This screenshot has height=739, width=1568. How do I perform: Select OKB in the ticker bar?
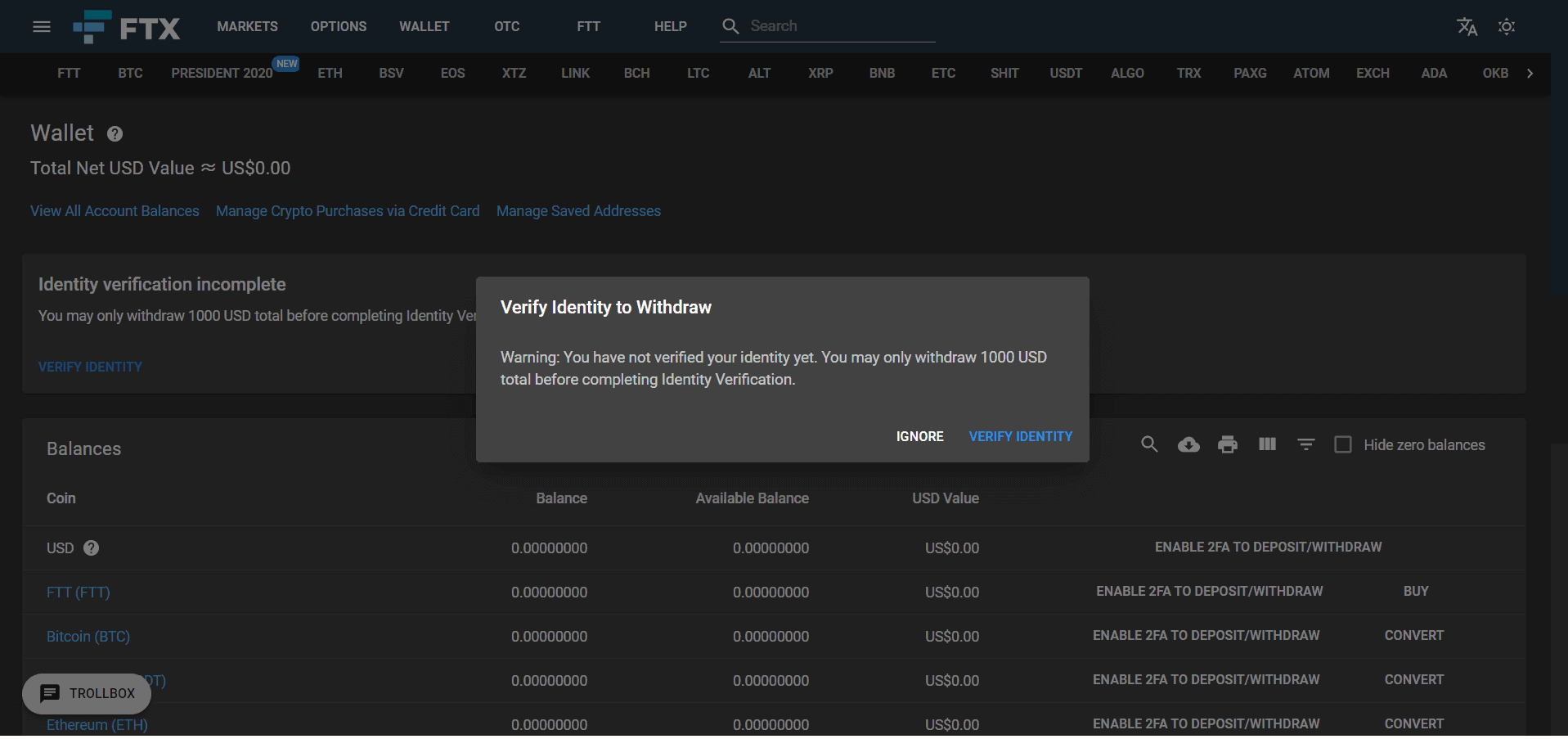pyautogui.click(x=1495, y=74)
